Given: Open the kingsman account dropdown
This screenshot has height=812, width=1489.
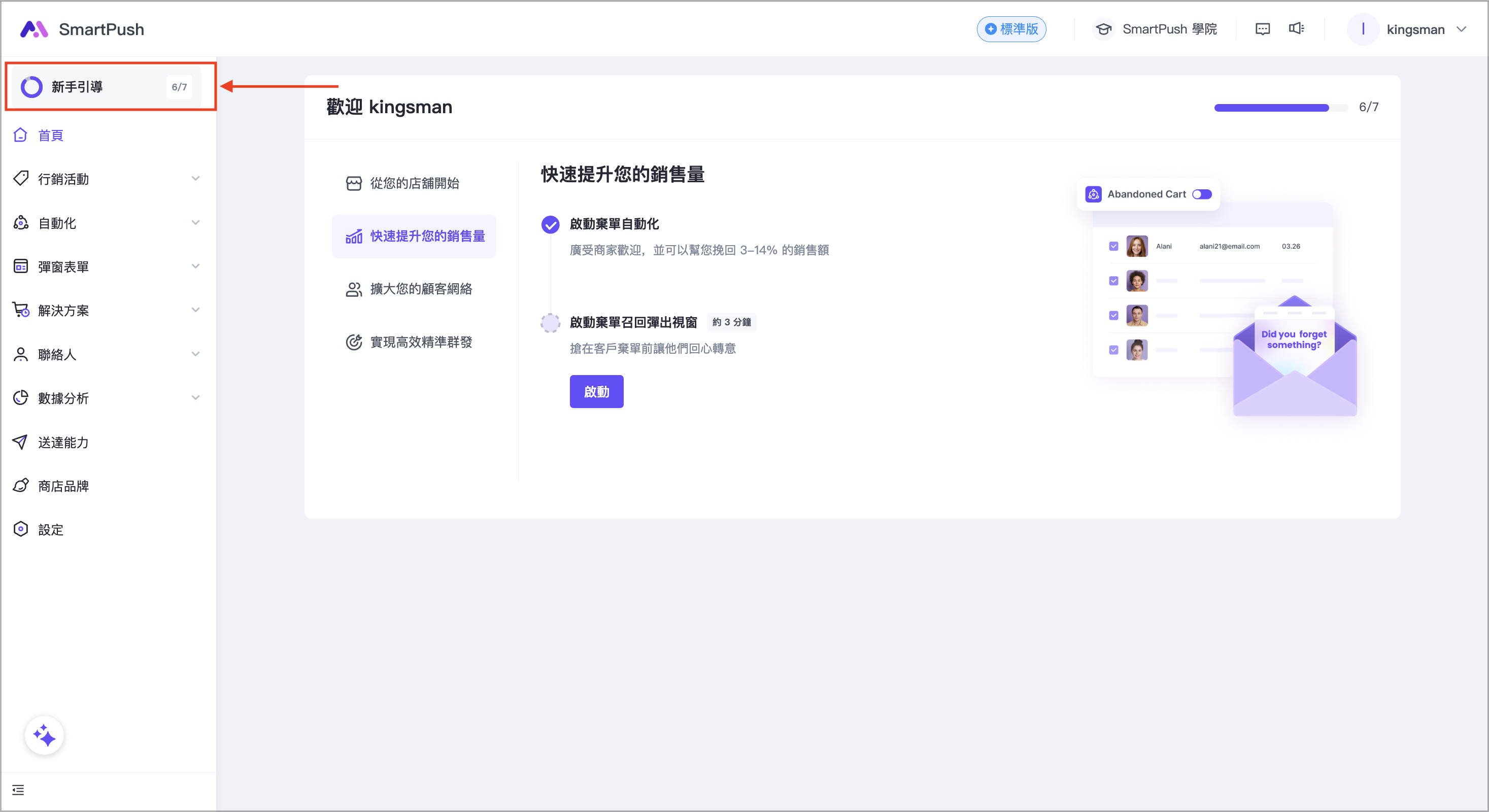Looking at the screenshot, I should coord(1415,29).
